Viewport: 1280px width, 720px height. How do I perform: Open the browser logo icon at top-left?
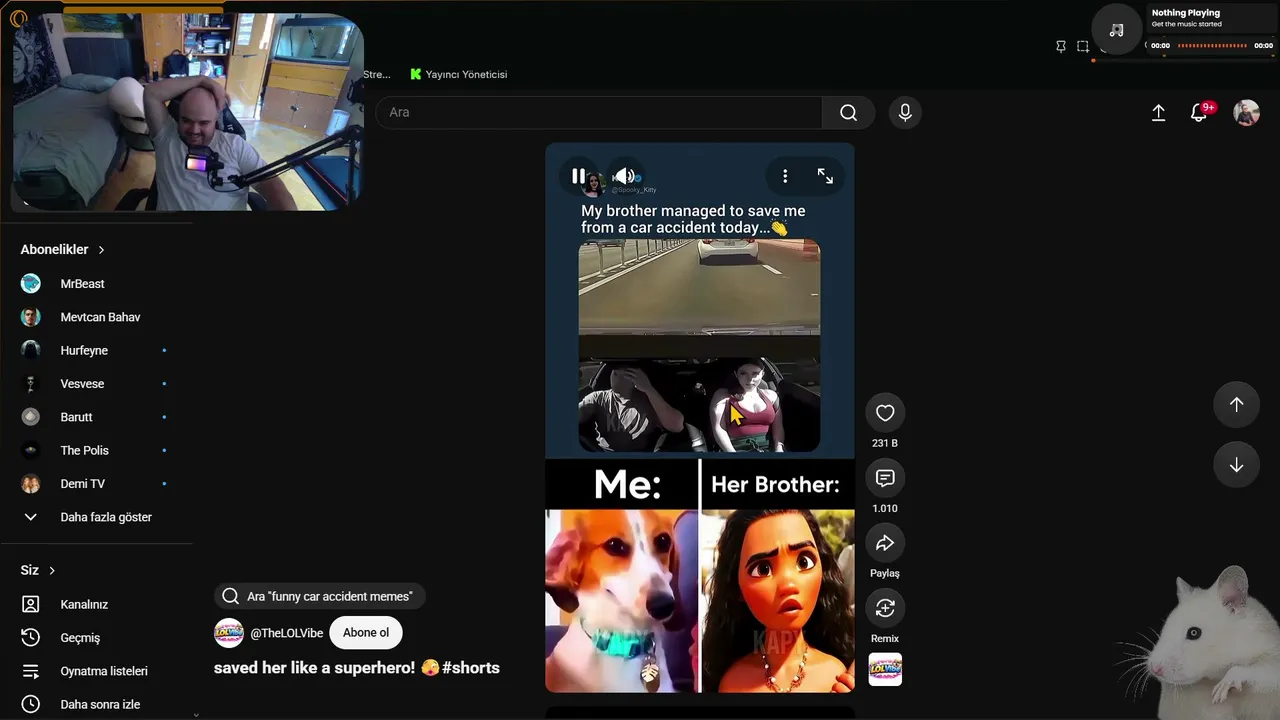(18, 18)
